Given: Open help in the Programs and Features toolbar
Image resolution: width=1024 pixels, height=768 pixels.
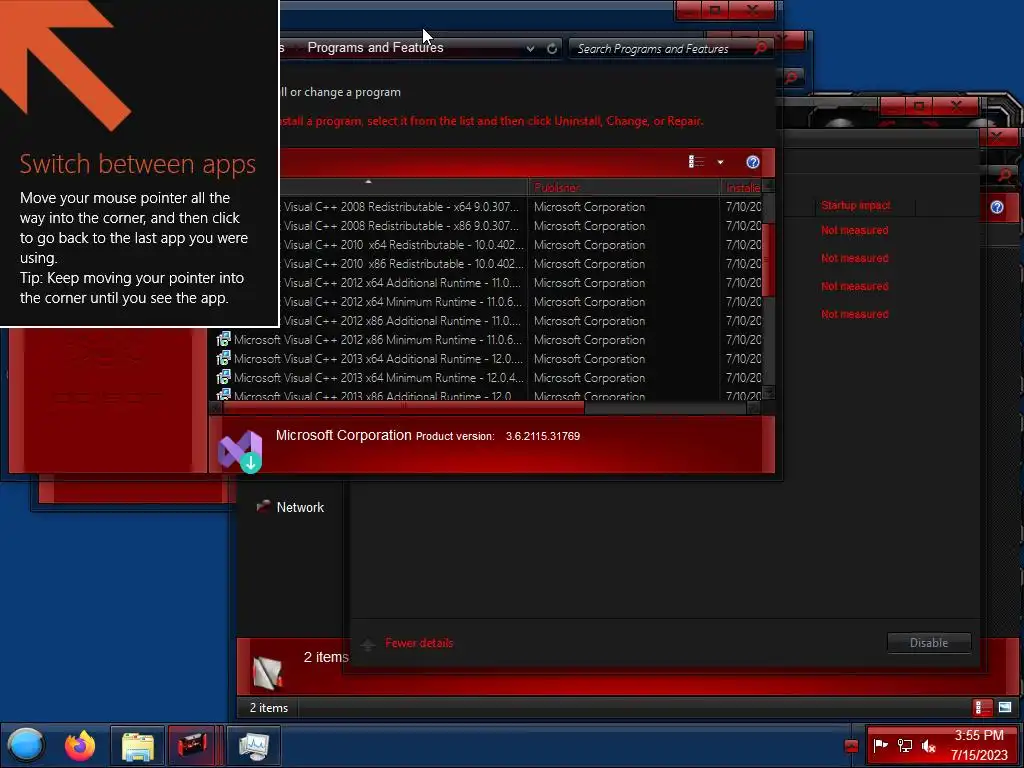Looking at the screenshot, I should click(752, 162).
